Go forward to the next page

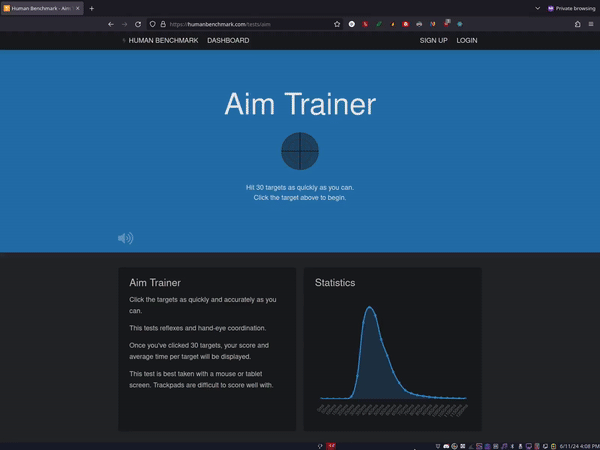coord(124,24)
